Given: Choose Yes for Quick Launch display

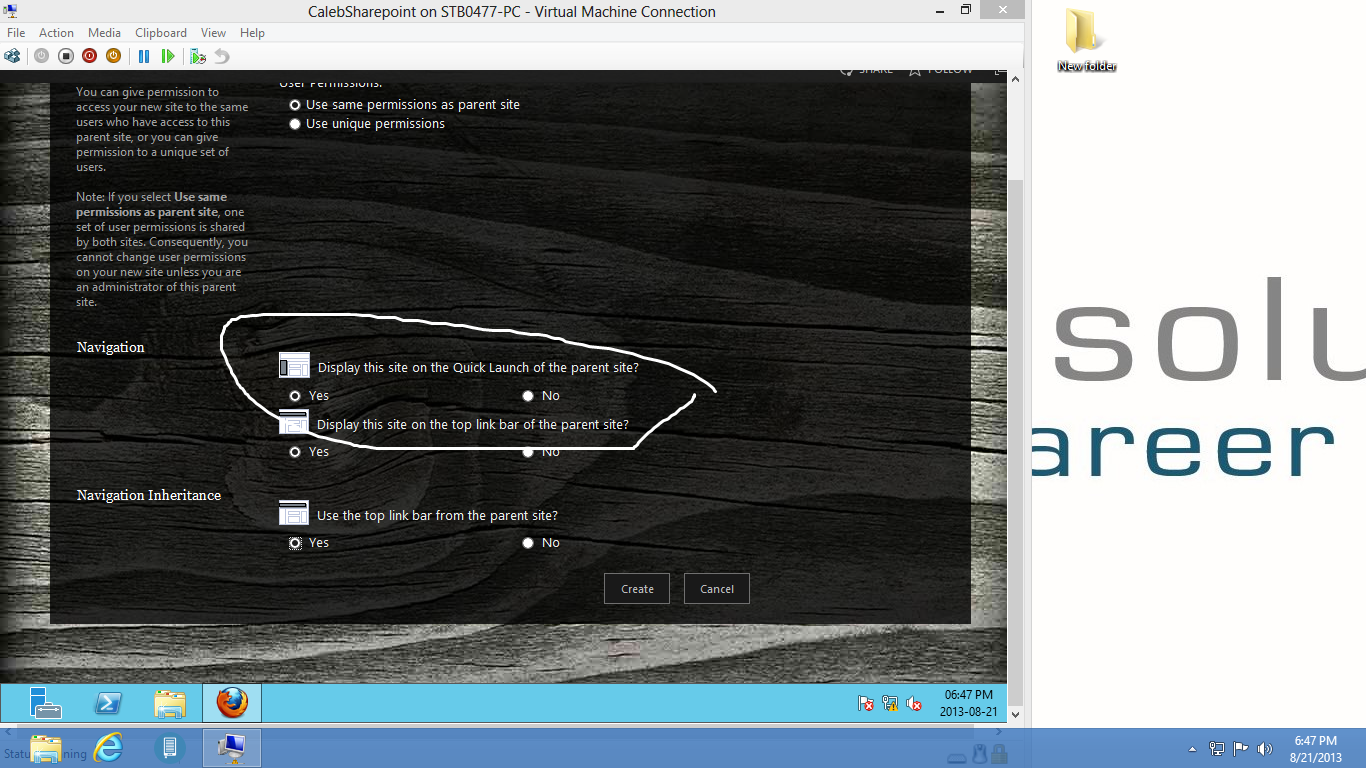Looking at the screenshot, I should coord(295,396).
